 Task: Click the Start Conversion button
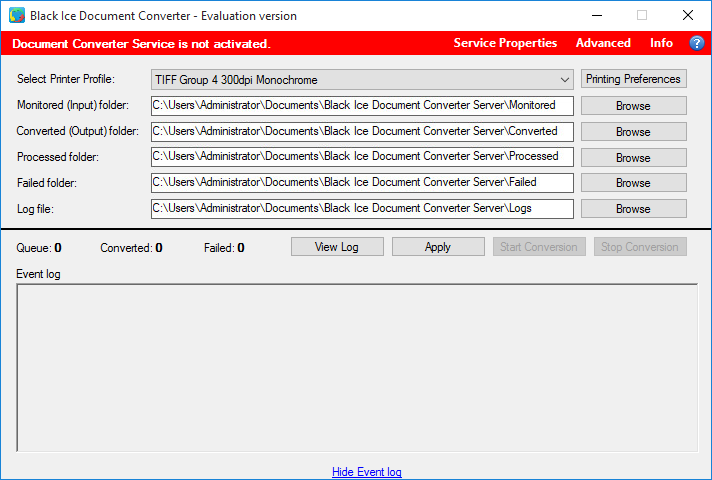coord(539,247)
